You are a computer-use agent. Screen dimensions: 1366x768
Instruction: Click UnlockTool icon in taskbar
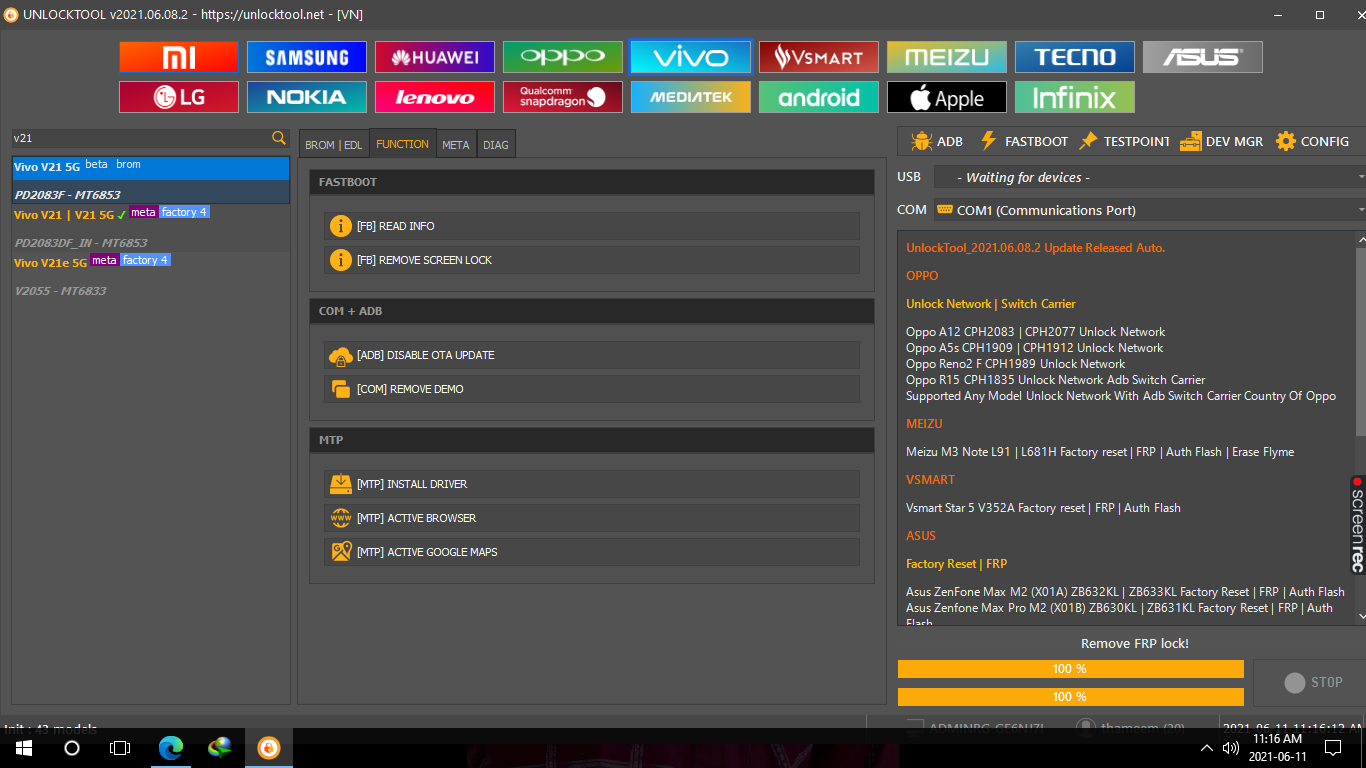pos(268,748)
